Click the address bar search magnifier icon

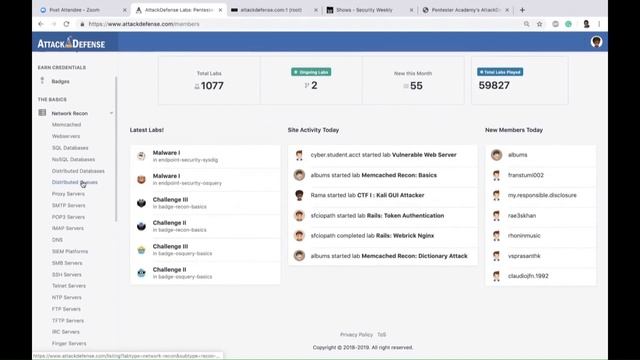coord(527,24)
